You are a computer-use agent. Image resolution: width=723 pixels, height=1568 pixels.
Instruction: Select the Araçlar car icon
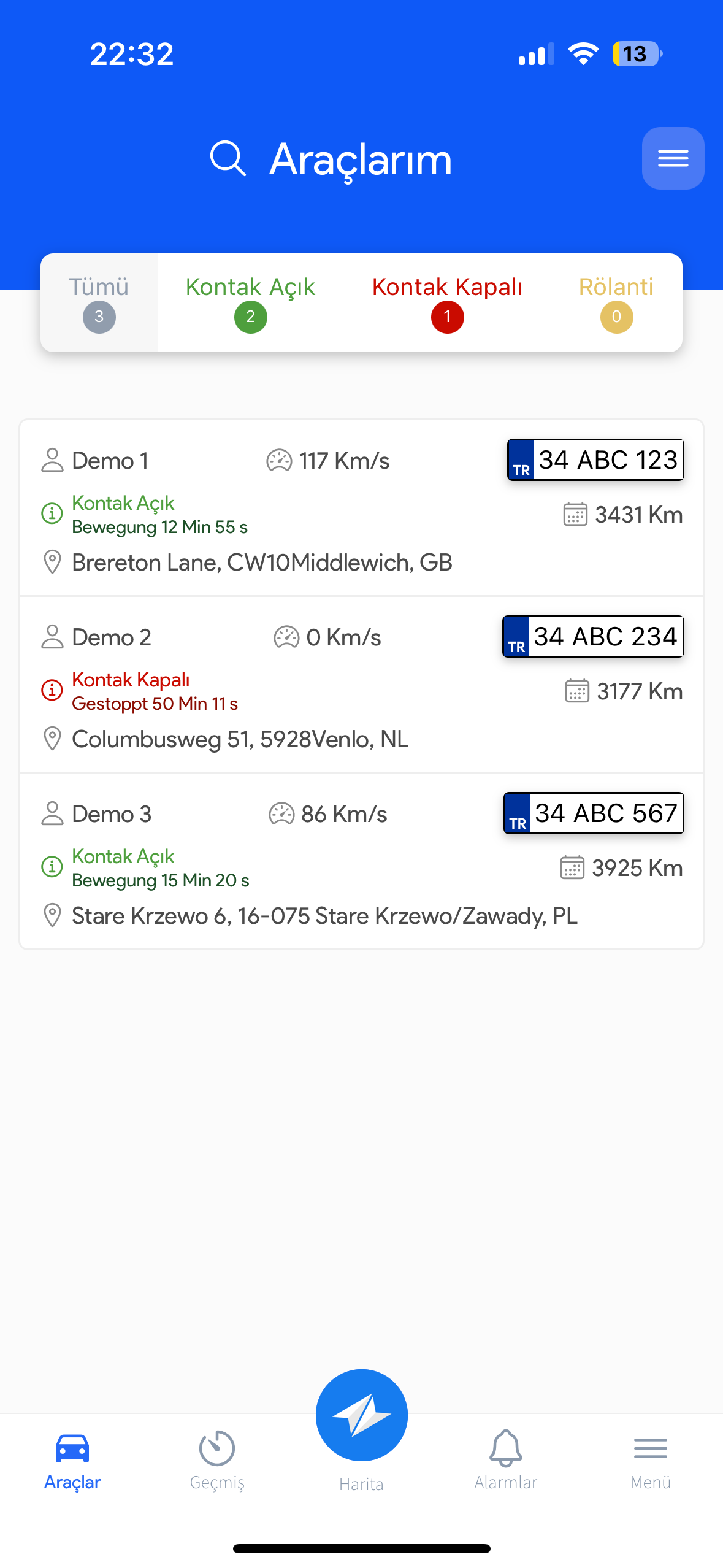tap(72, 1448)
